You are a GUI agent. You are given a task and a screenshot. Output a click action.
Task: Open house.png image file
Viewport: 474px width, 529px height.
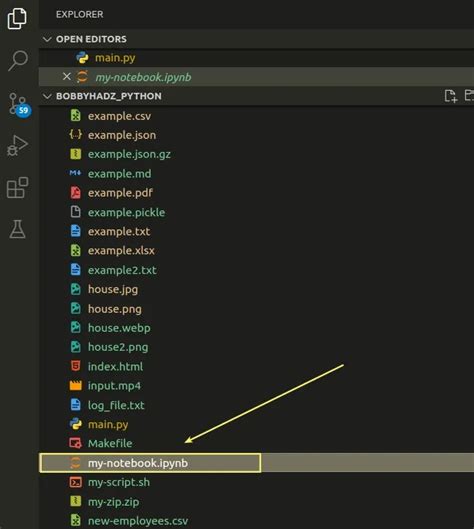click(x=256, y=309)
